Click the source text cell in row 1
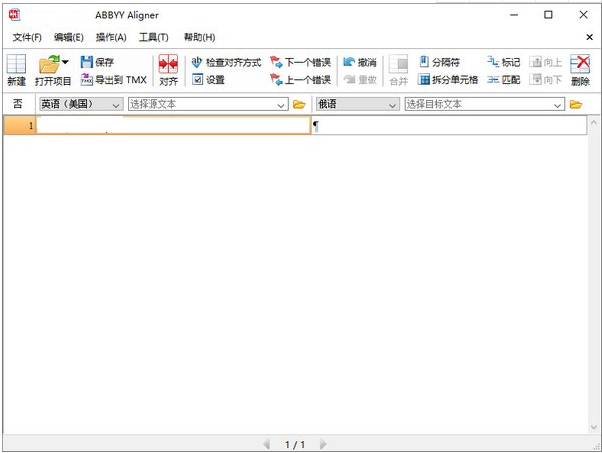The height and width of the screenshot is (453, 602). [x=173, y=126]
